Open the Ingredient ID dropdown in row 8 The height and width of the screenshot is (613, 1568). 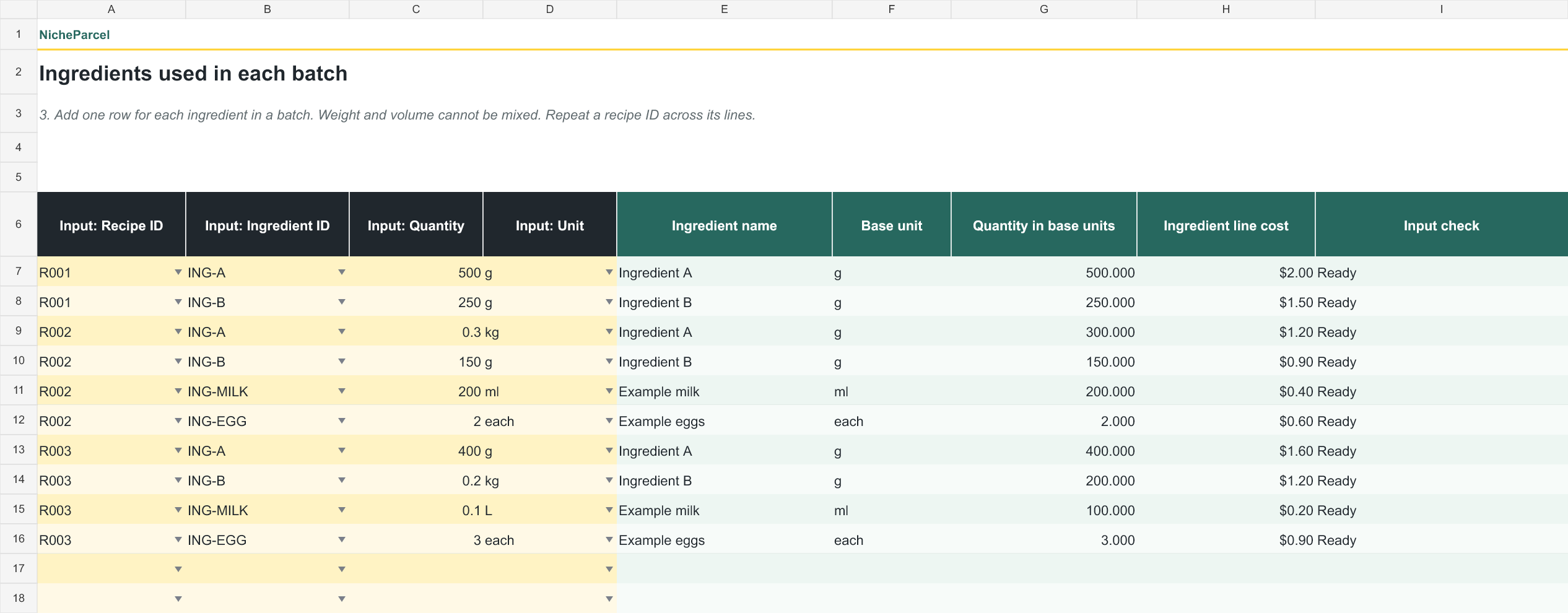pos(341,302)
